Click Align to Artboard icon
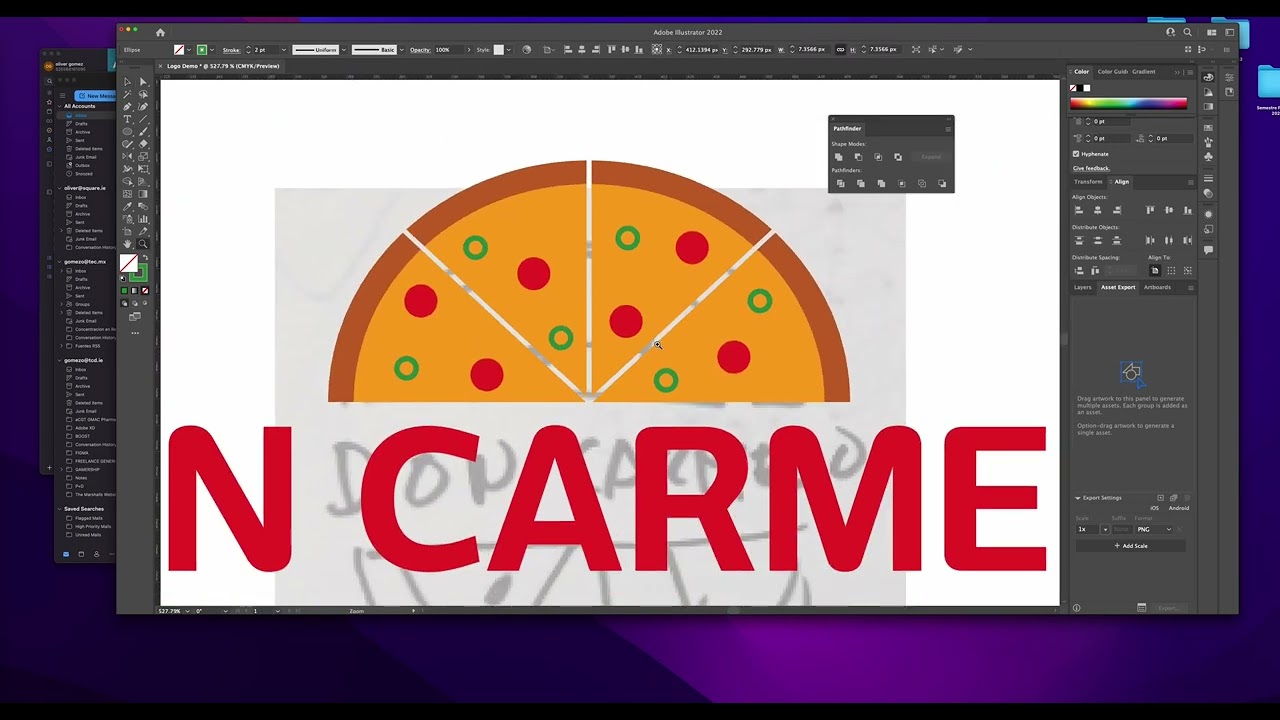This screenshot has height=720, width=1280. [x=1155, y=270]
